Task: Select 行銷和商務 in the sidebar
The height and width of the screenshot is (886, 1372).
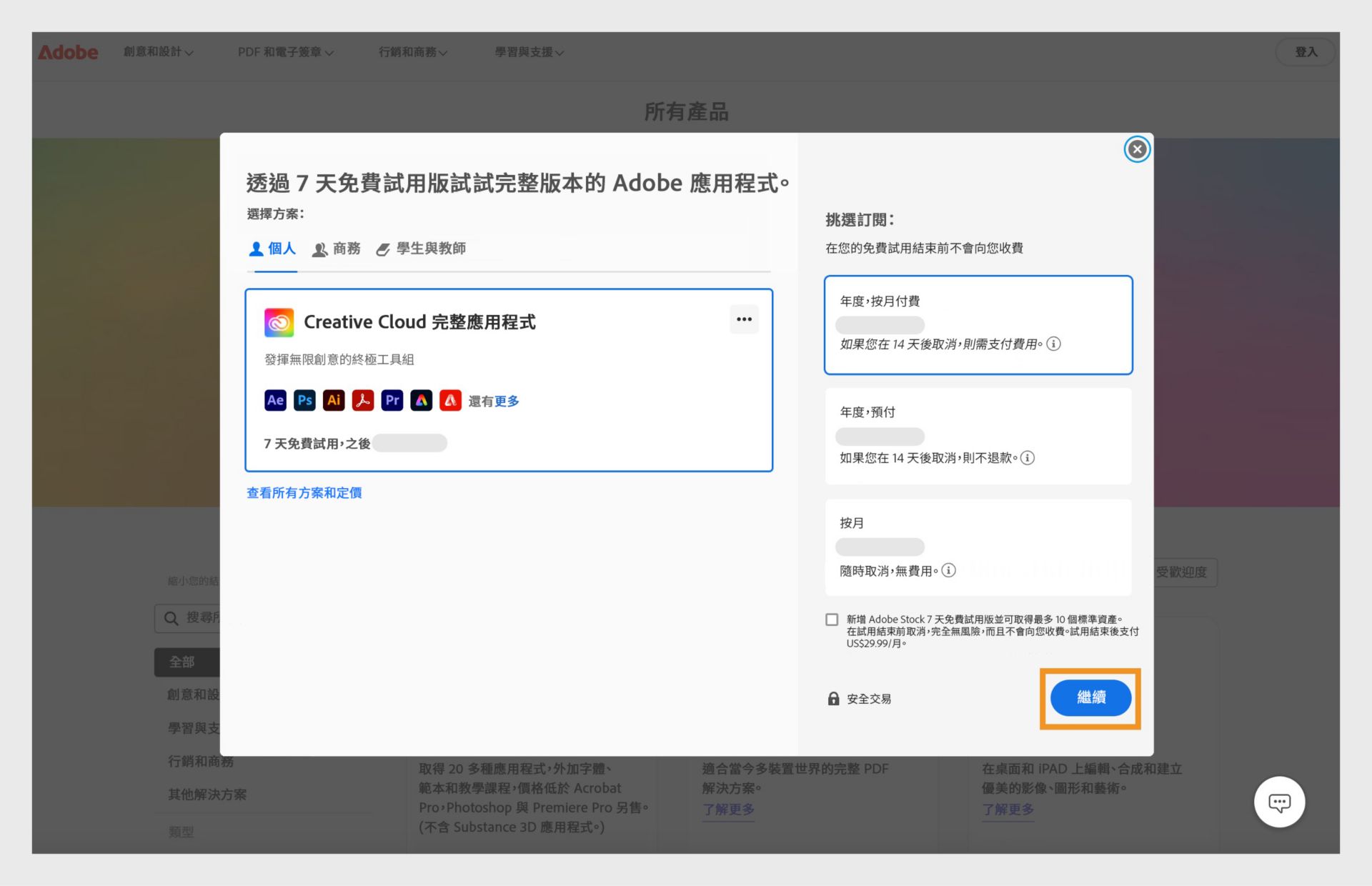Action: 200,762
